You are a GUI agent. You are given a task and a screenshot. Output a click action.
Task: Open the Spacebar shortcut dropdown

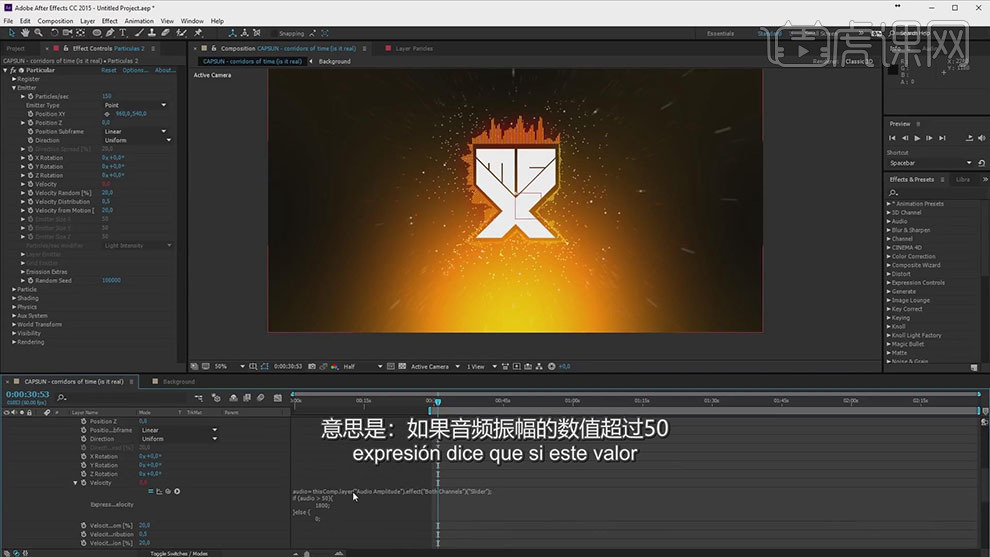pyautogui.click(x=930, y=163)
